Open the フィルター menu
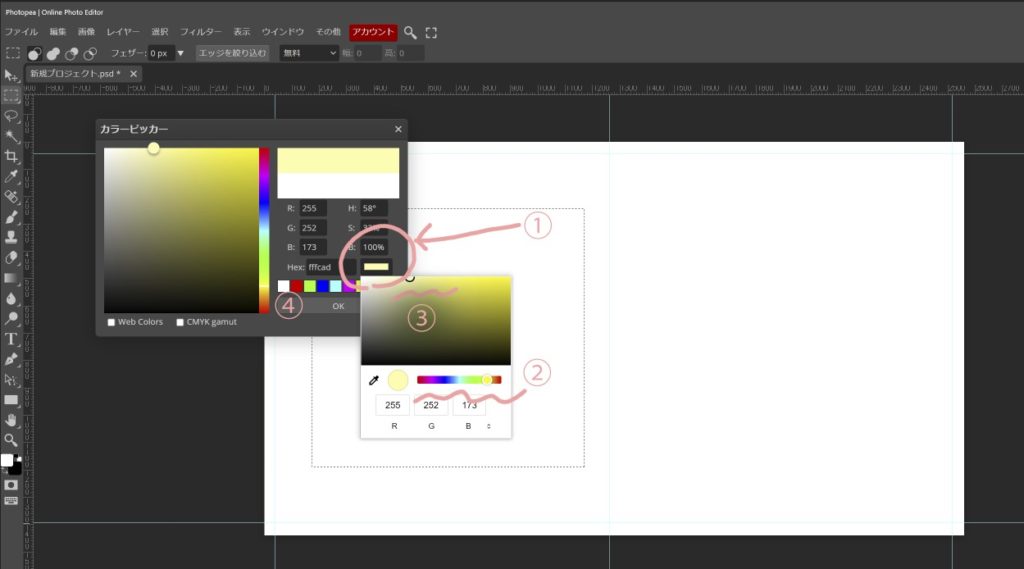The height and width of the screenshot is (569, 1024). (x=200, y=33)
